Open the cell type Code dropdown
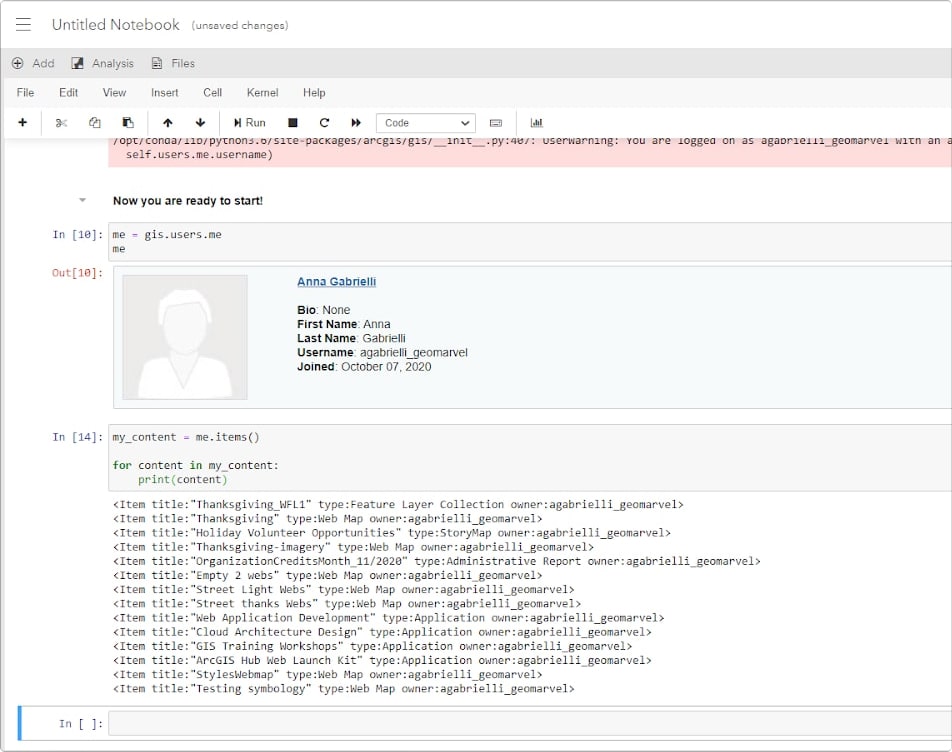The height and width of the screenshot is (752, 952). 425,123
